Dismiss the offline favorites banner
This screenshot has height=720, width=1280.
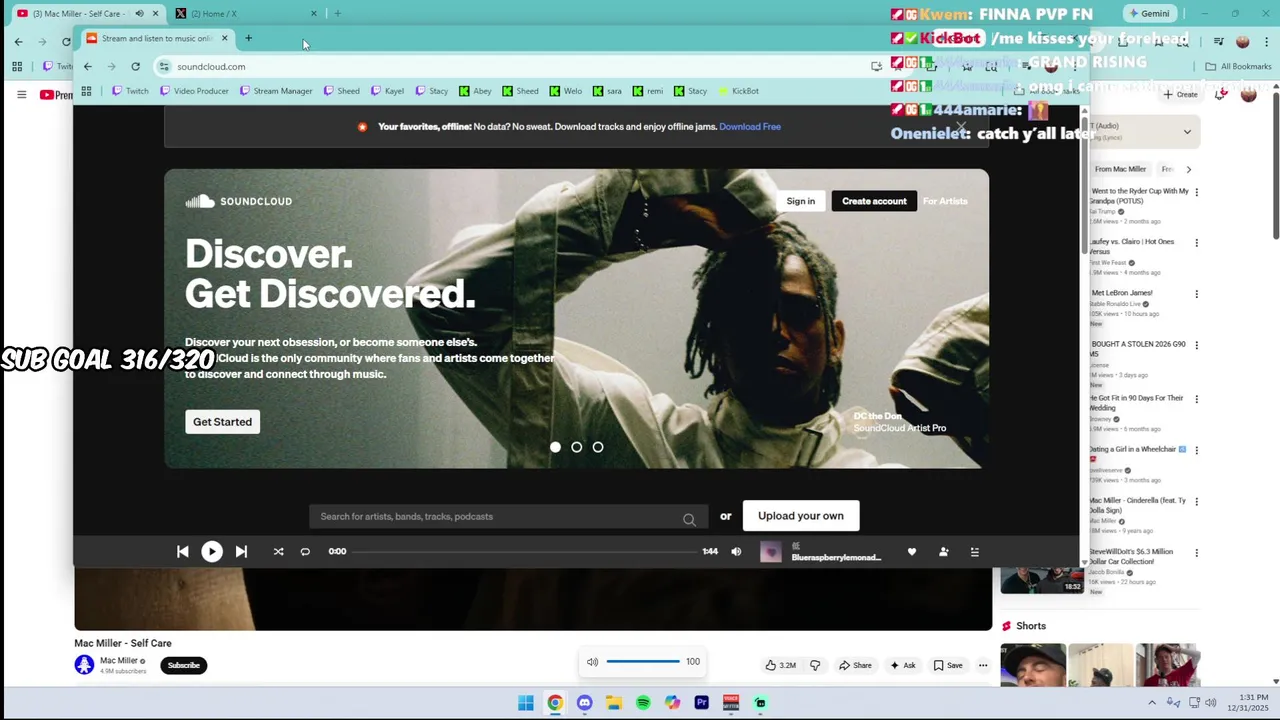[x=961, y=127]
